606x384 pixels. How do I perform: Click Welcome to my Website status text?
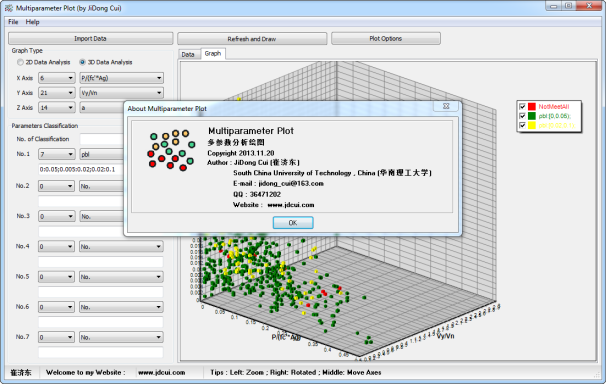click(x=86, y=372)
